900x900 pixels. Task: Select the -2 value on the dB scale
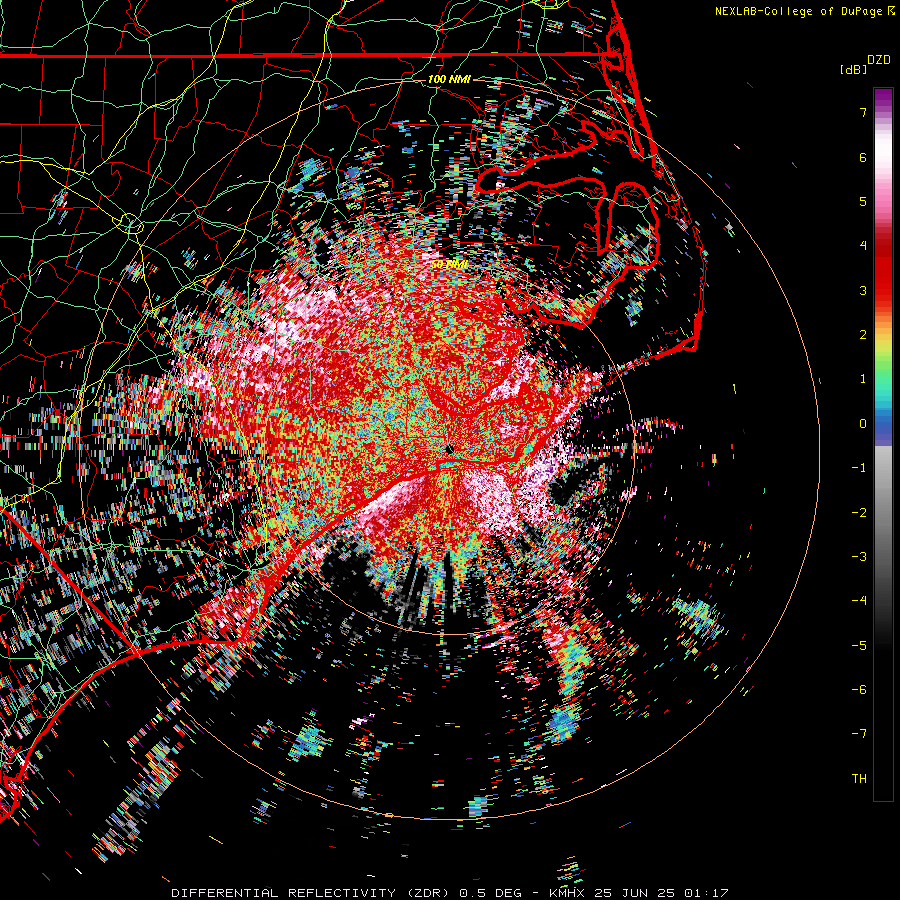tap(859, 513)
